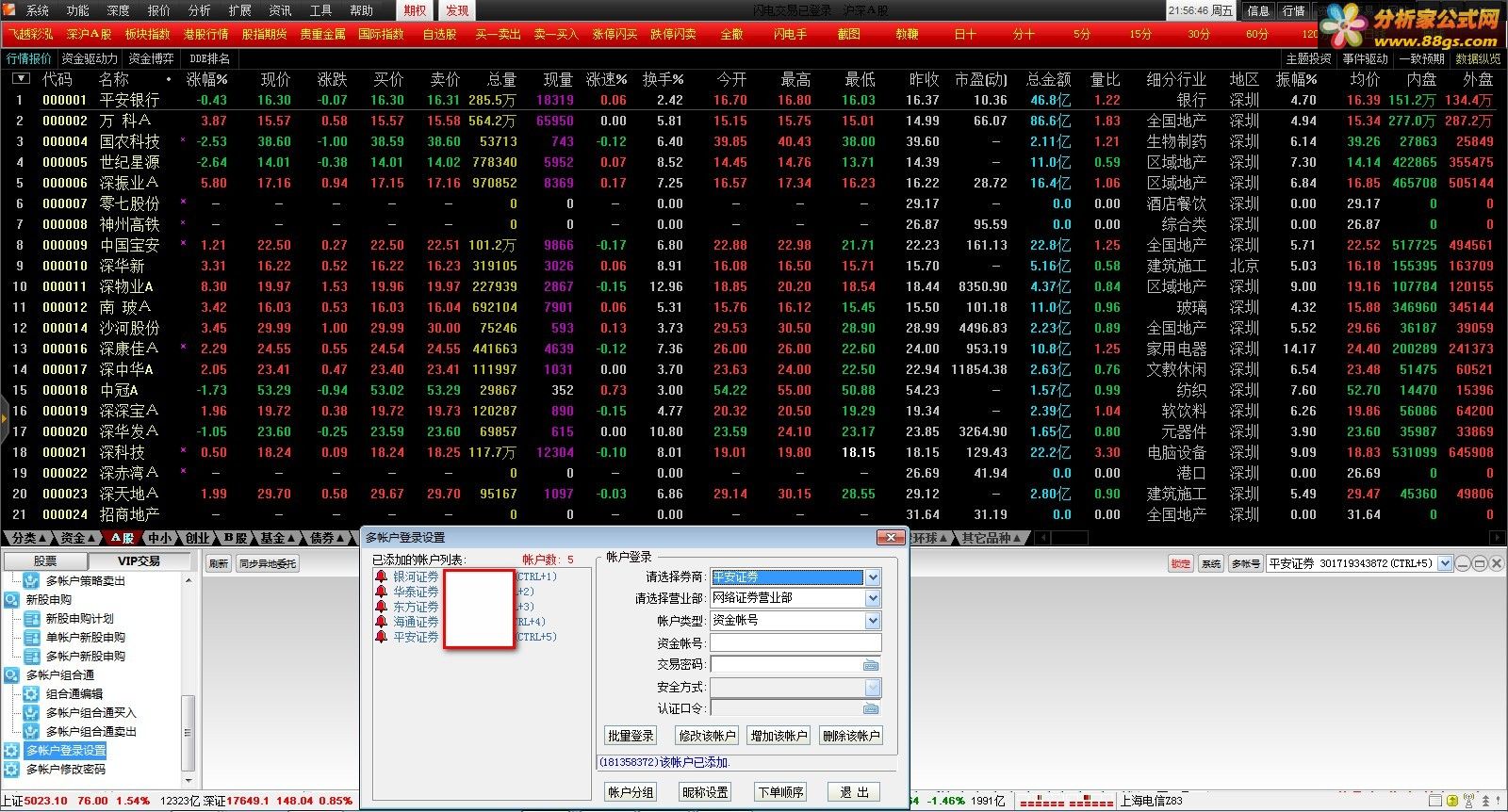Click icon of 单帐户新股申购 tree node
Viewport: 1508px width, 812px height.
point(31,638)
